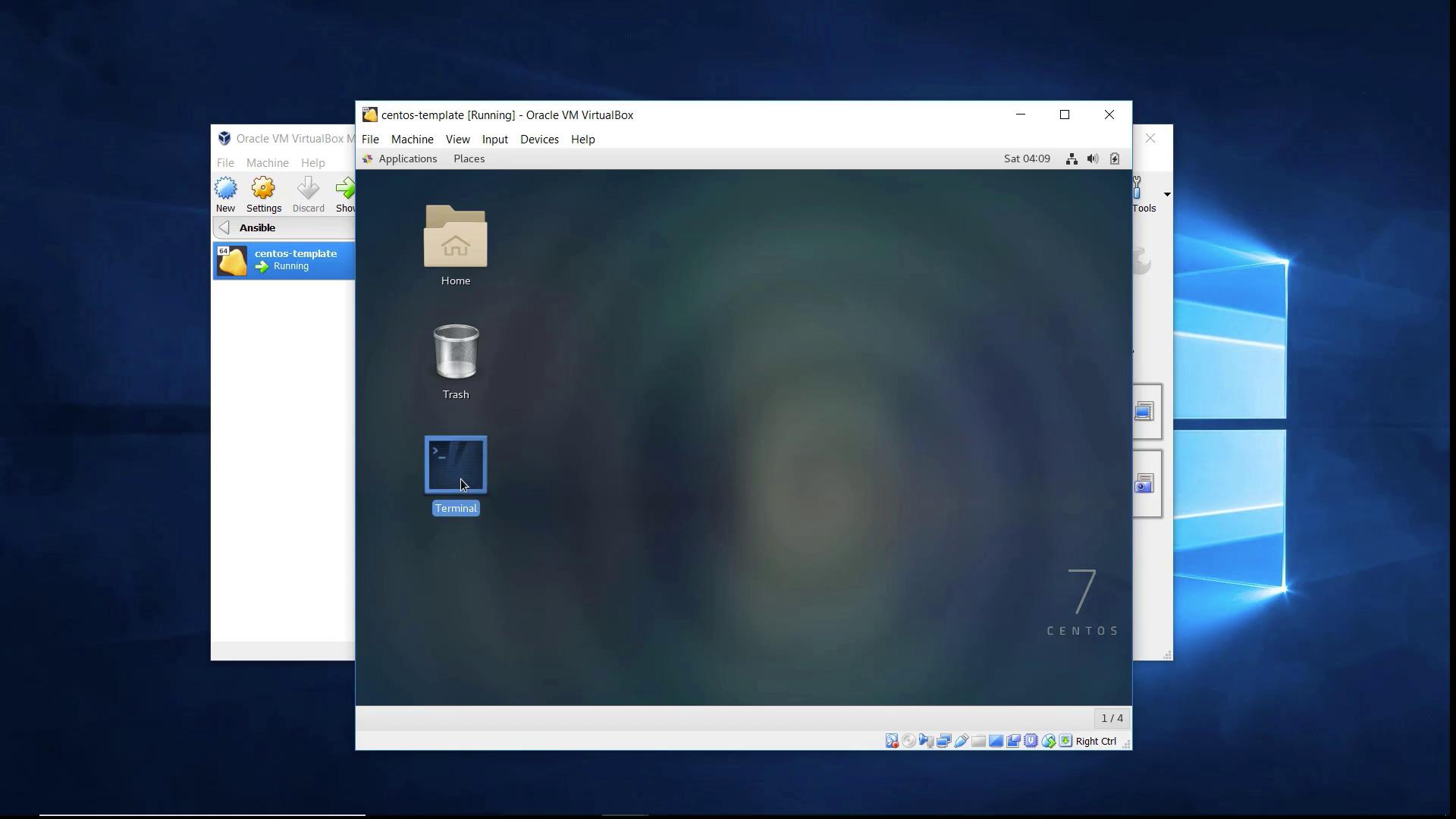Click the hard disk activity status icon
The image size is (1456, 819).
pos(892,741)
